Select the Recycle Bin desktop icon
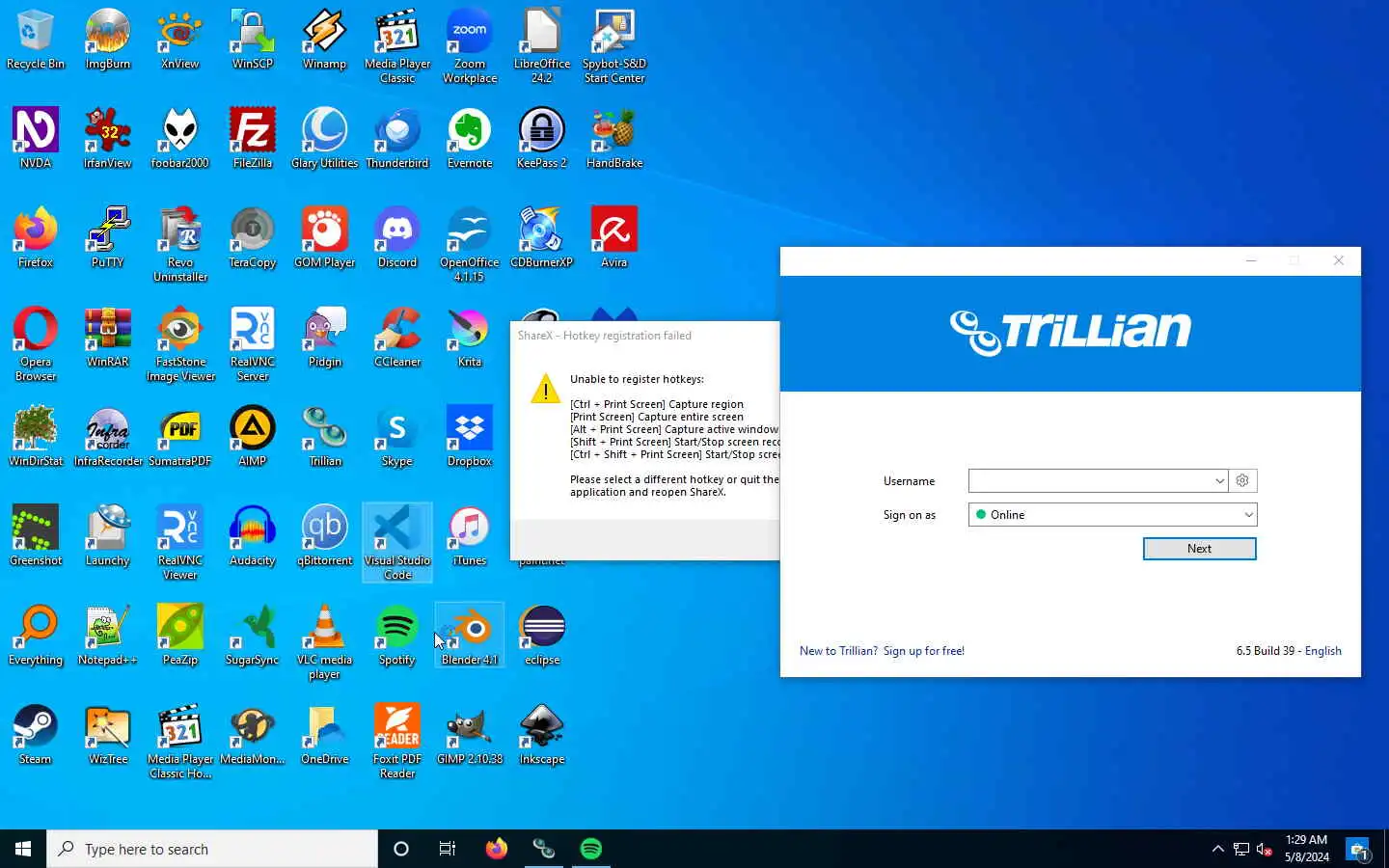Image resolution: width=1389 pixels, height=868 pixels. point(36,40)
